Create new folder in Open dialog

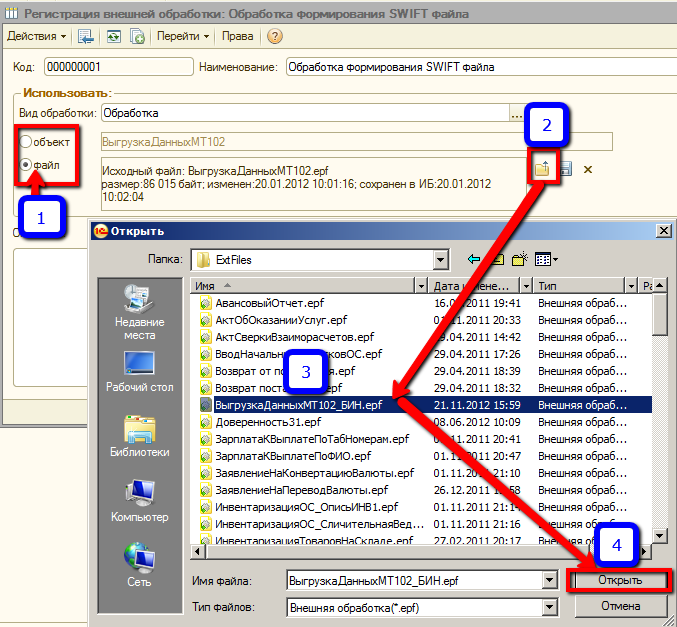pyautogui.click(x=519, y=260)
